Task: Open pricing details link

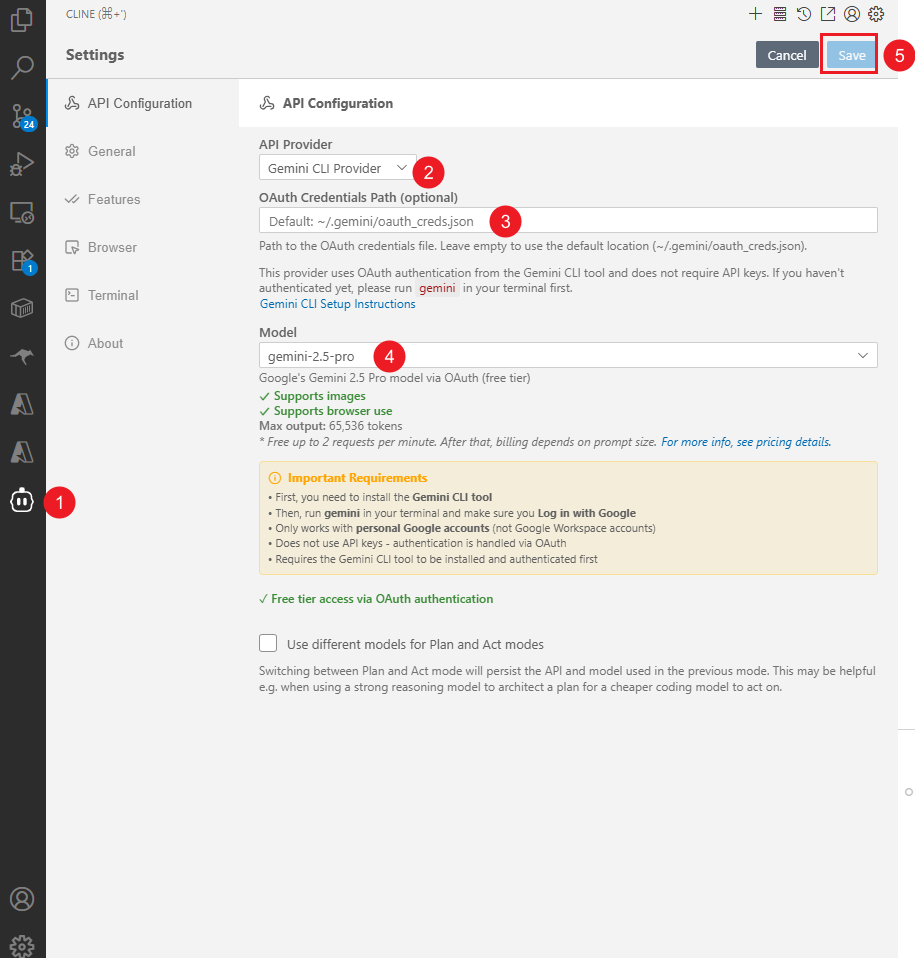Action: (x=746, y=442)
